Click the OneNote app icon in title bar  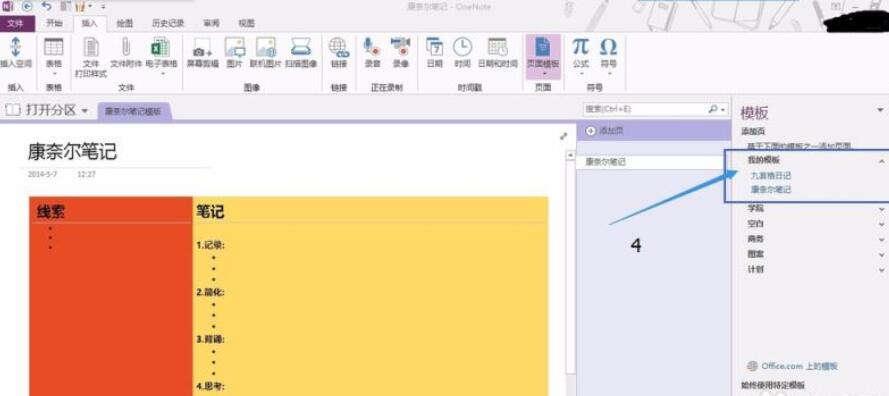tap(8, 6)
